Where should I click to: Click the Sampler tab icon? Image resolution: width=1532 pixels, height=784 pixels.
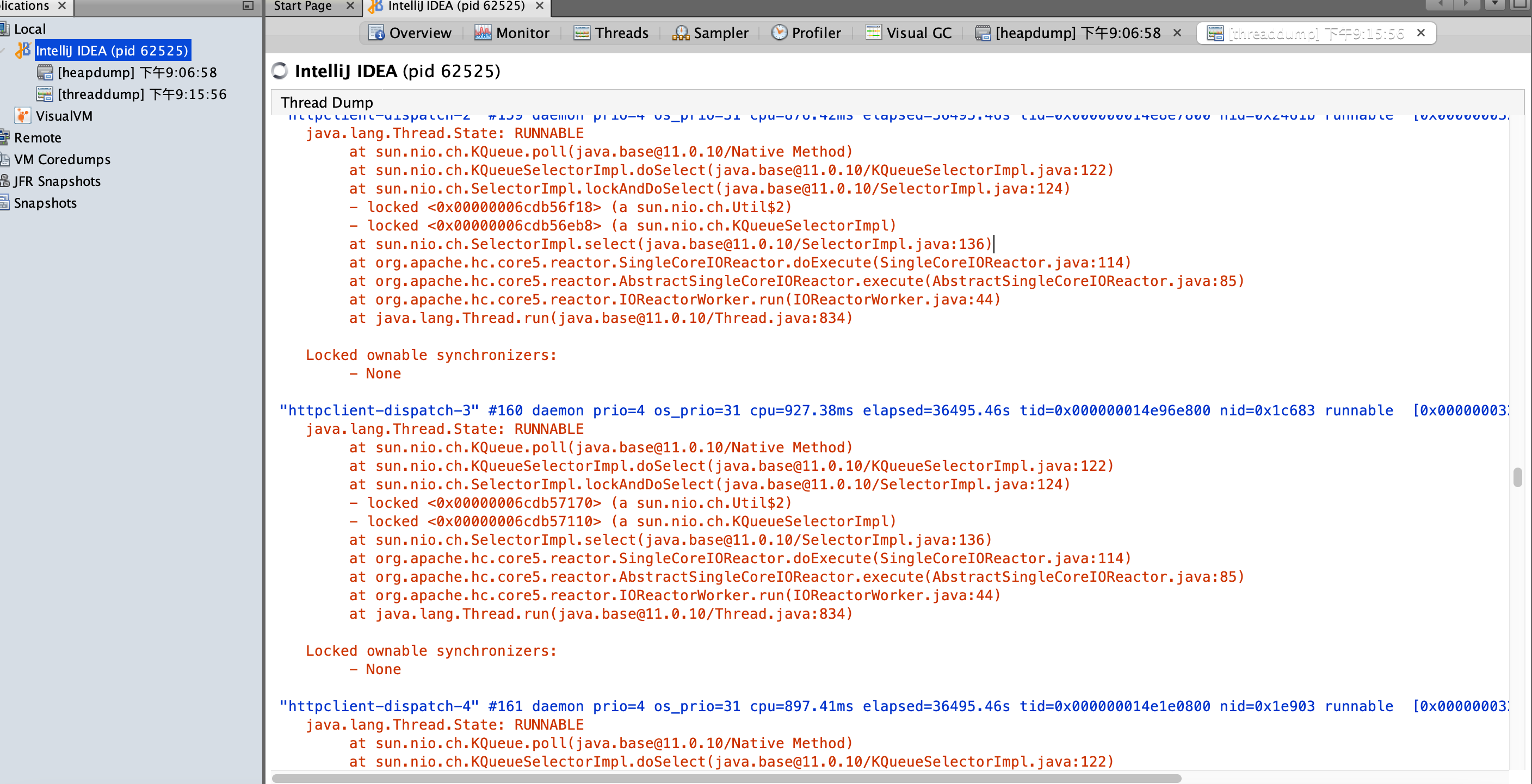tap(681, 33)
